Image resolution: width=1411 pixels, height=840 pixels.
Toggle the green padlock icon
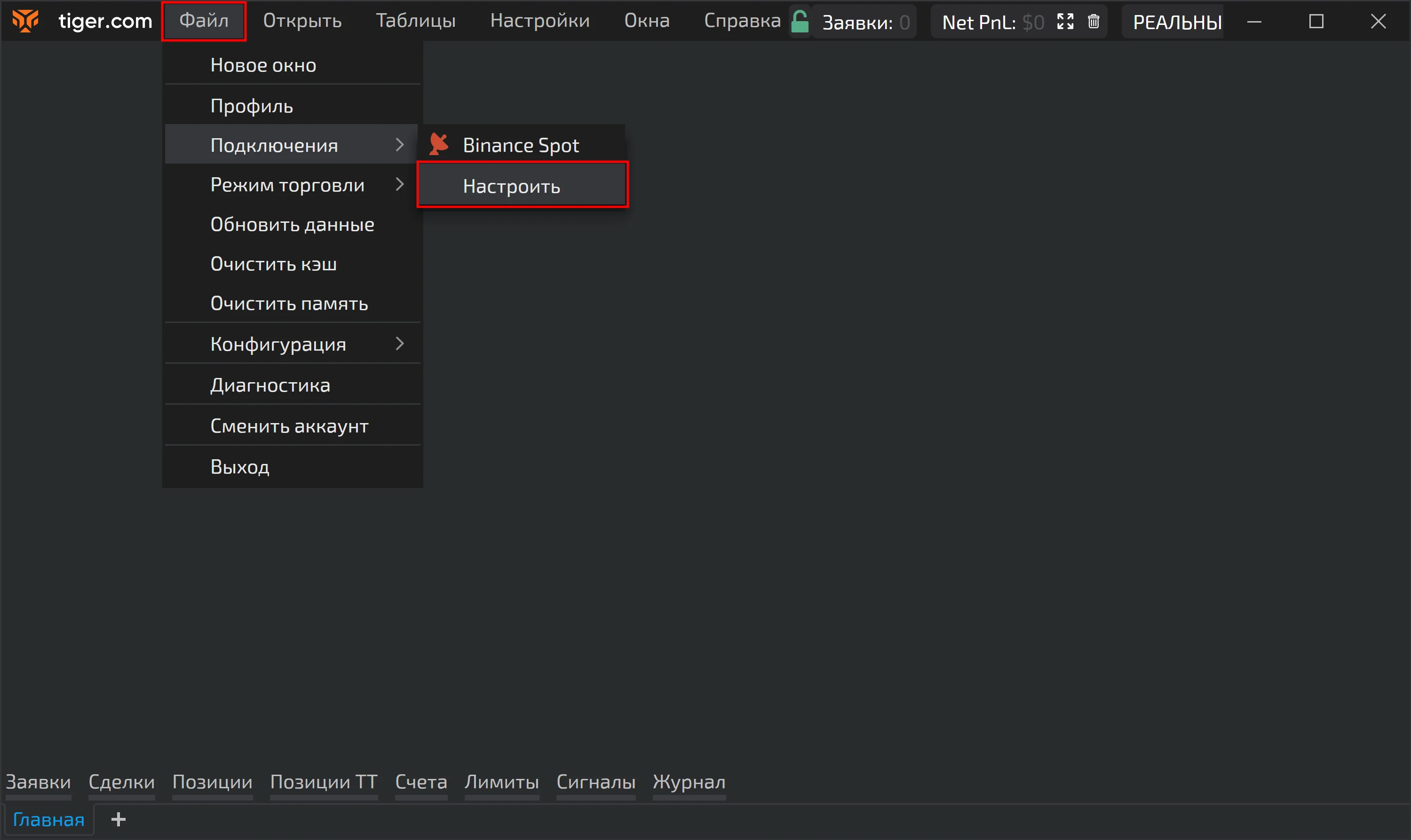[799, 22]
